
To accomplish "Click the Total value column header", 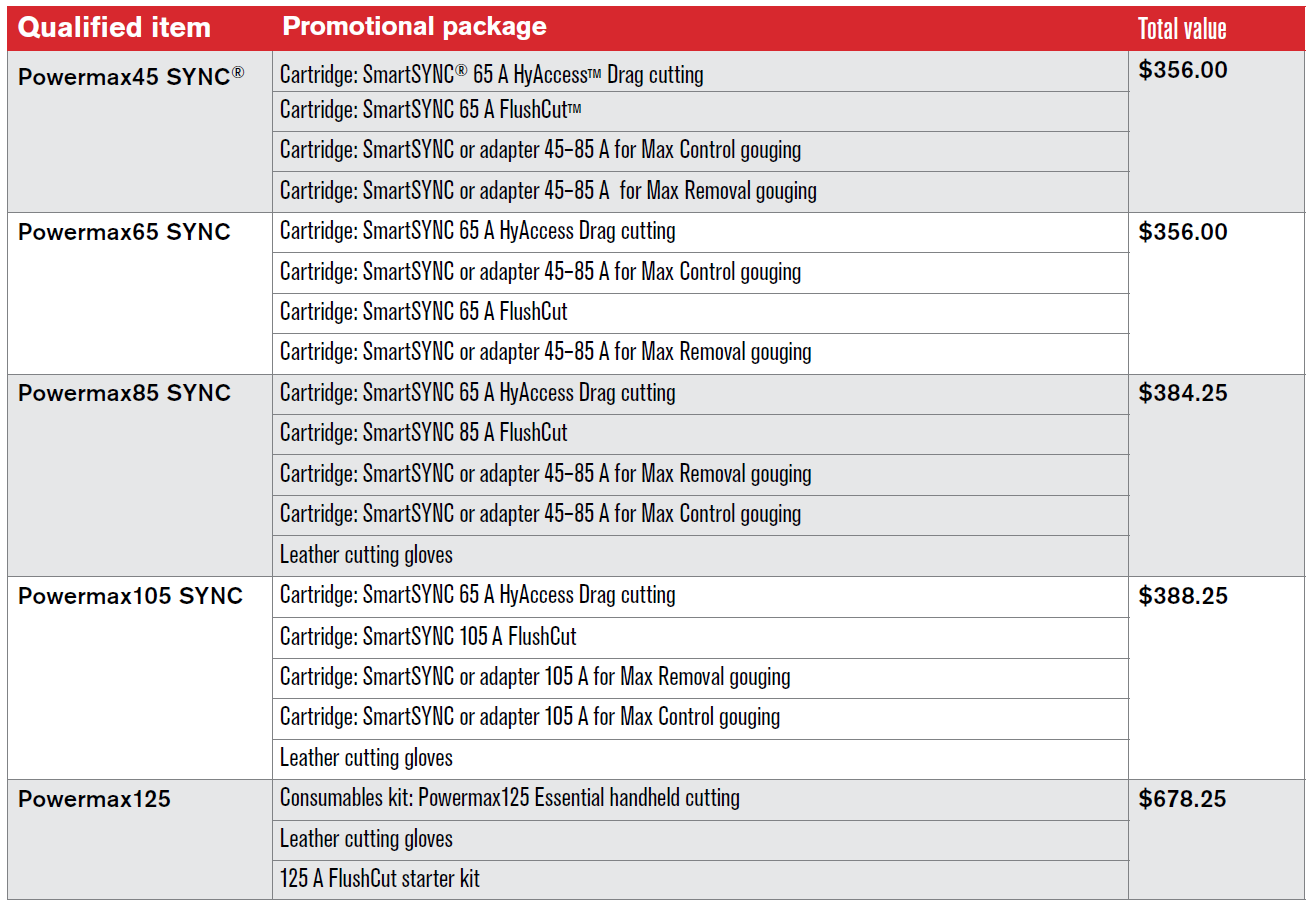I will click(1182, 29).
